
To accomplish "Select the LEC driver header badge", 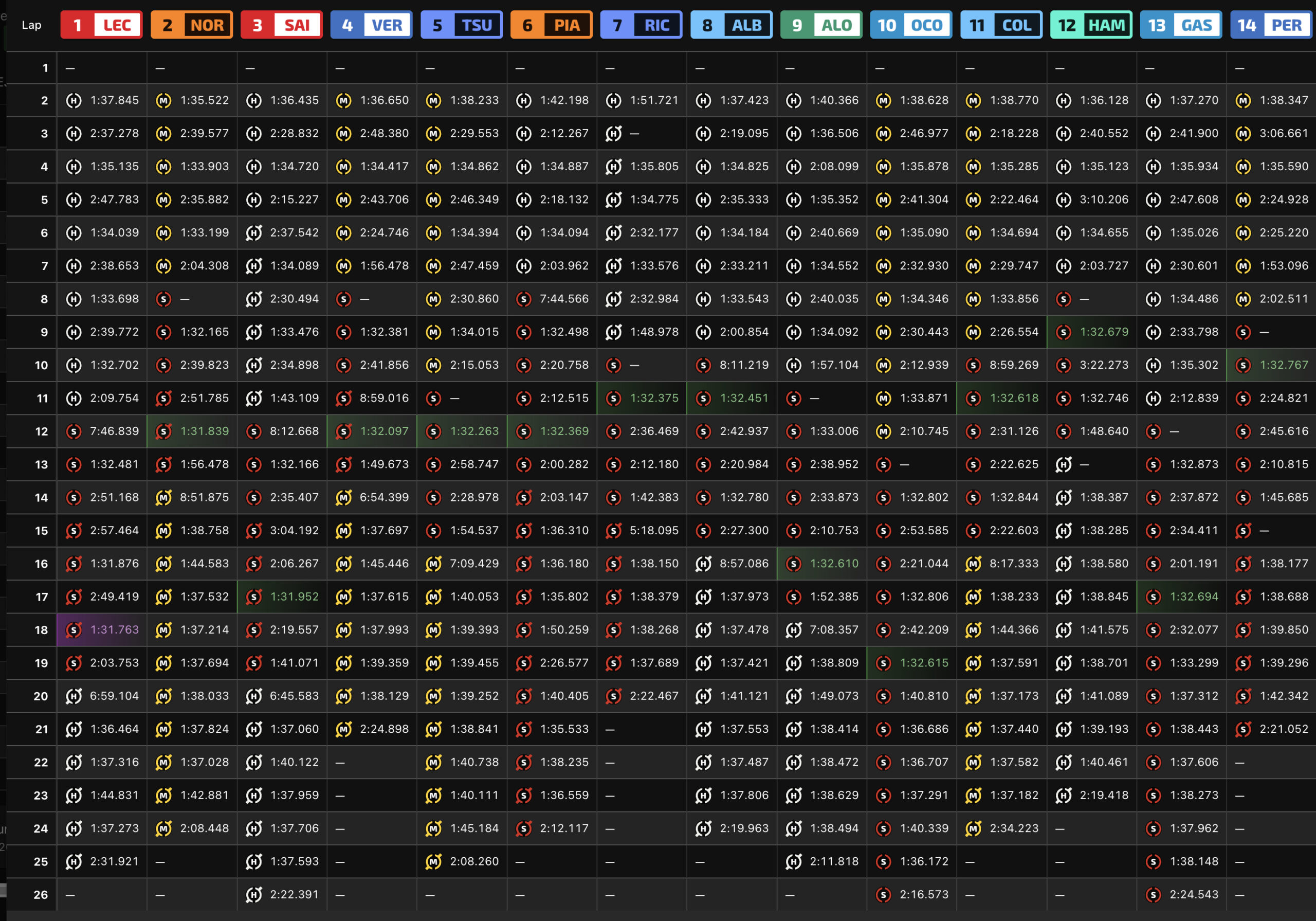I will click(x=101, y=25).
